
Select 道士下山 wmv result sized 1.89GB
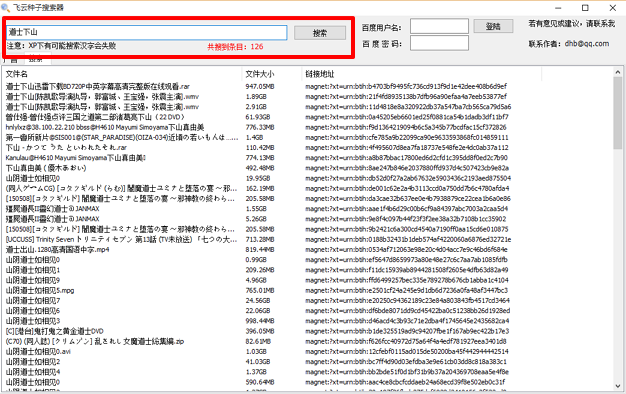point(307,97)
